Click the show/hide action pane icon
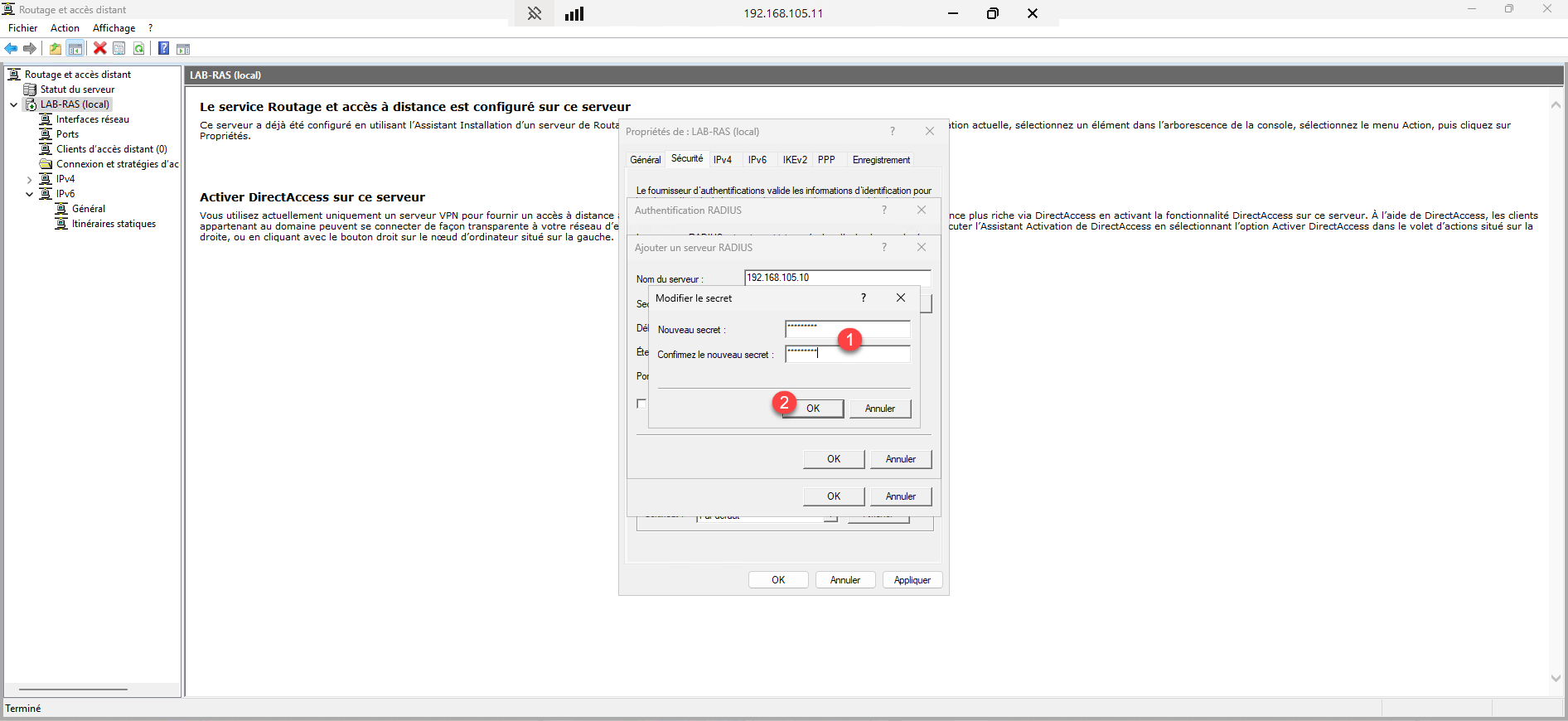1568x721 pixels. 183,49
